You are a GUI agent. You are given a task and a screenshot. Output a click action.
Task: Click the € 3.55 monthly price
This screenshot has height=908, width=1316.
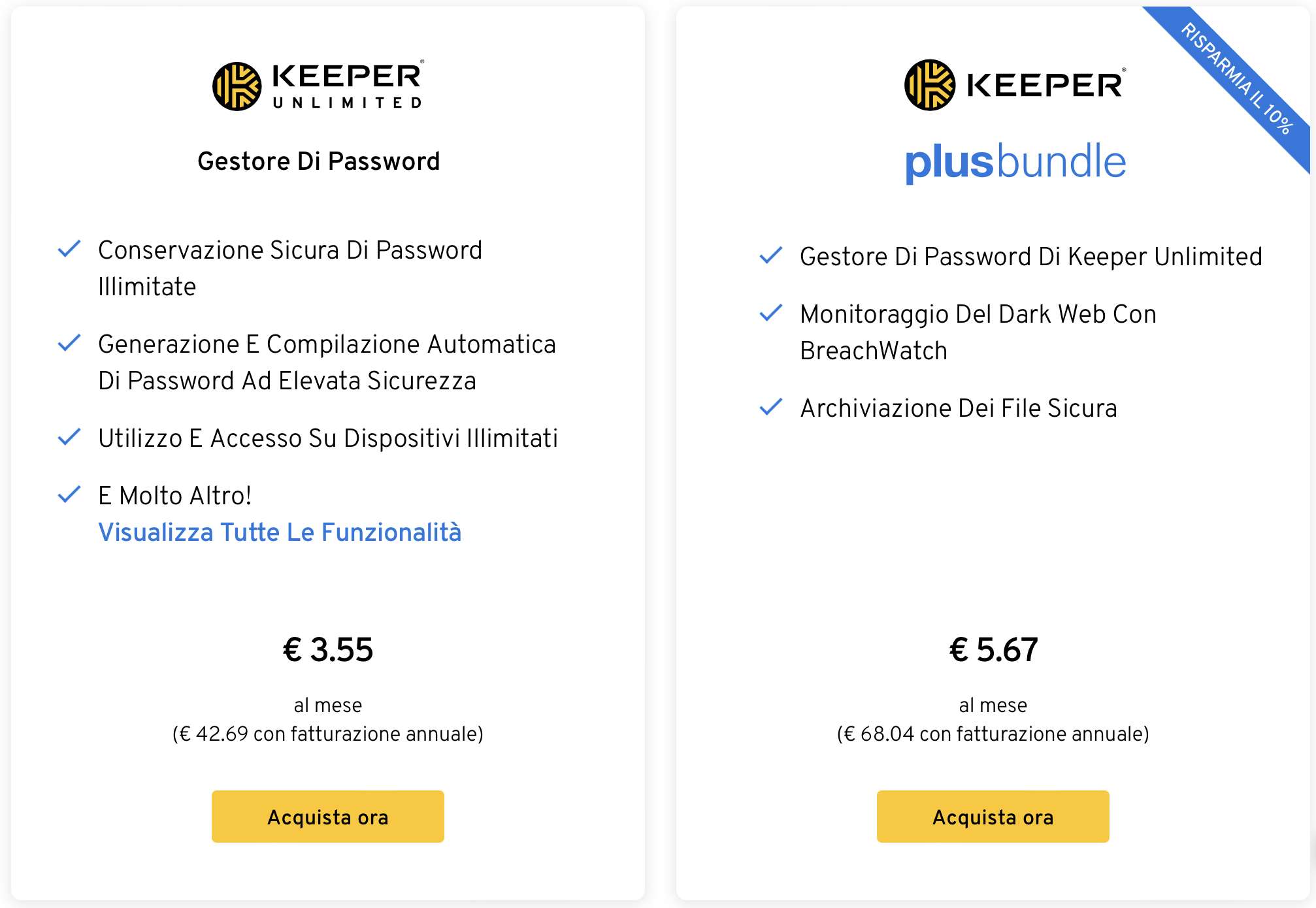328,649
